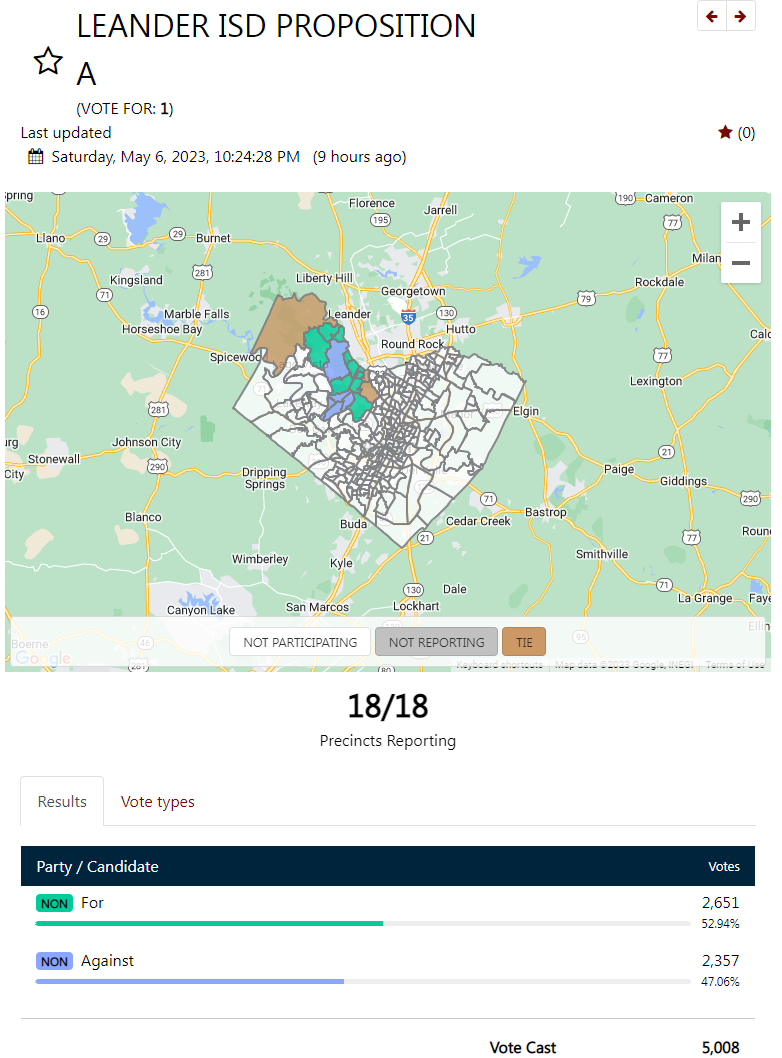Screen dimensions: 782x1058
Task: Click the Elgin label on map
Action: click(526, 411)
